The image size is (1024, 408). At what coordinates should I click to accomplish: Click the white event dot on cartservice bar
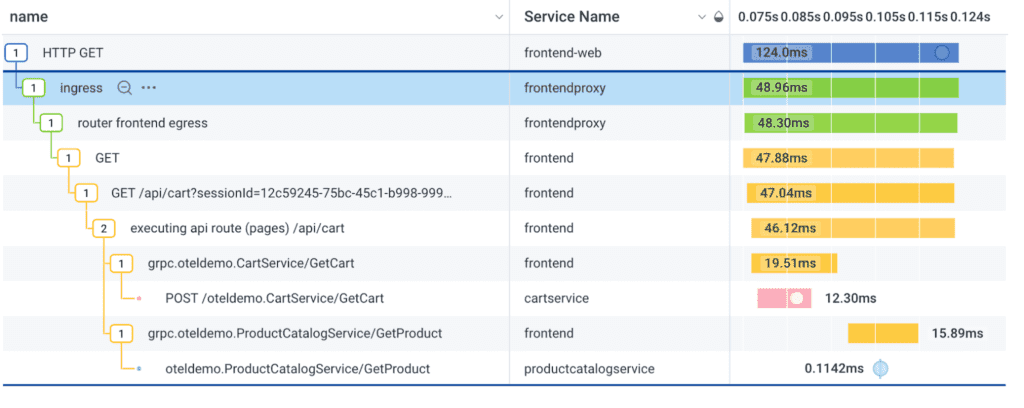click(797, 298)
